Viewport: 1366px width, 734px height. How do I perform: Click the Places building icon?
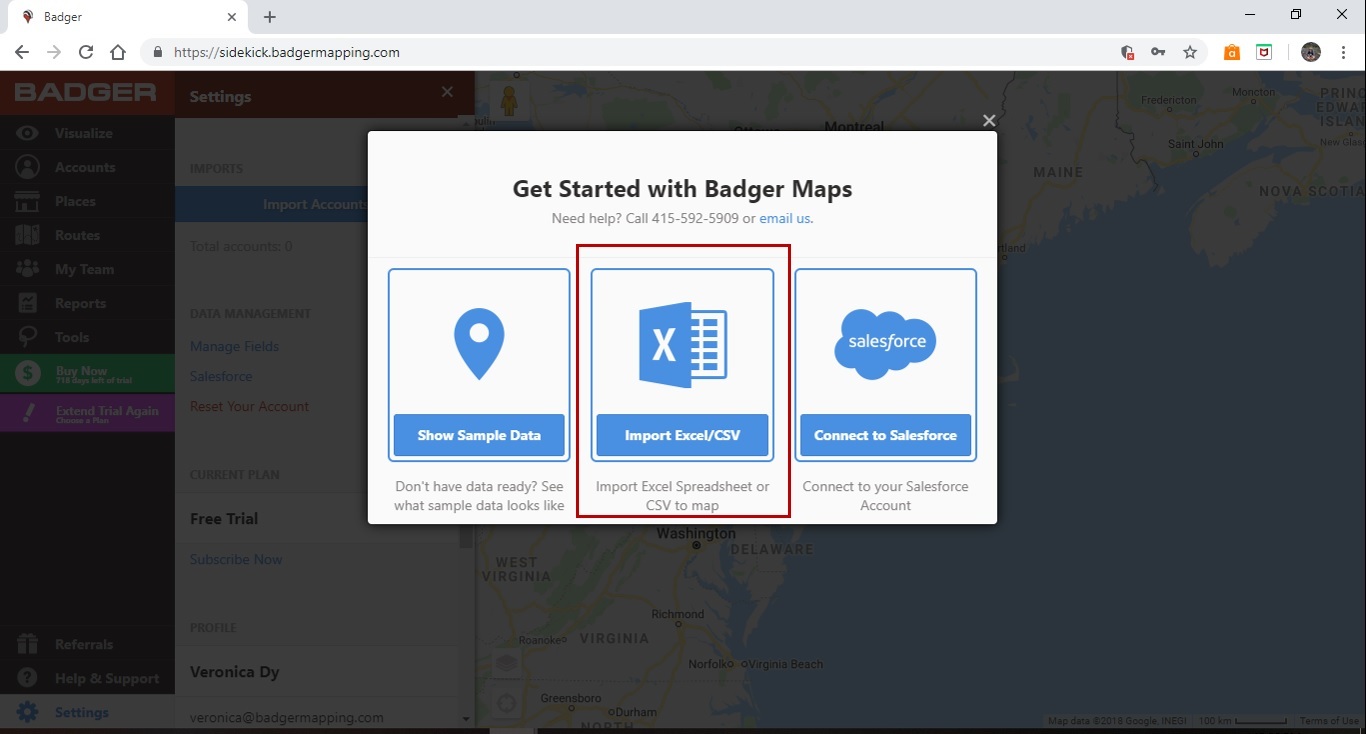tap(27, 201)
